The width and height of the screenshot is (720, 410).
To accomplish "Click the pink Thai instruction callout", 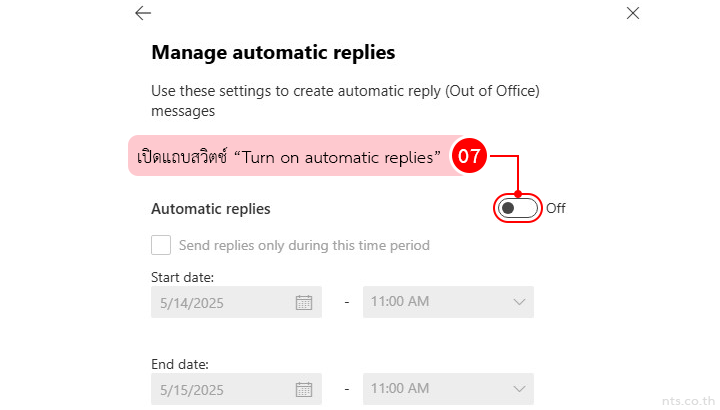I will [289, 156].
